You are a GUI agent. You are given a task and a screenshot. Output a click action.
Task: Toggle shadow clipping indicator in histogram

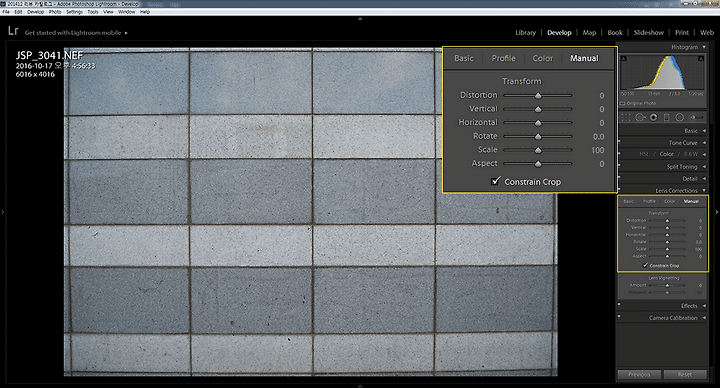(x=624, y=58)
